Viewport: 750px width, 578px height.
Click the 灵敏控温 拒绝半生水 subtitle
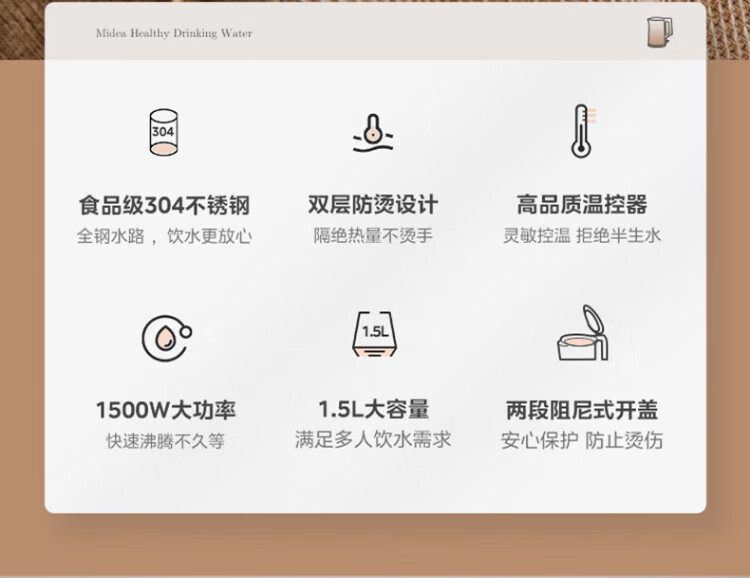582,235
